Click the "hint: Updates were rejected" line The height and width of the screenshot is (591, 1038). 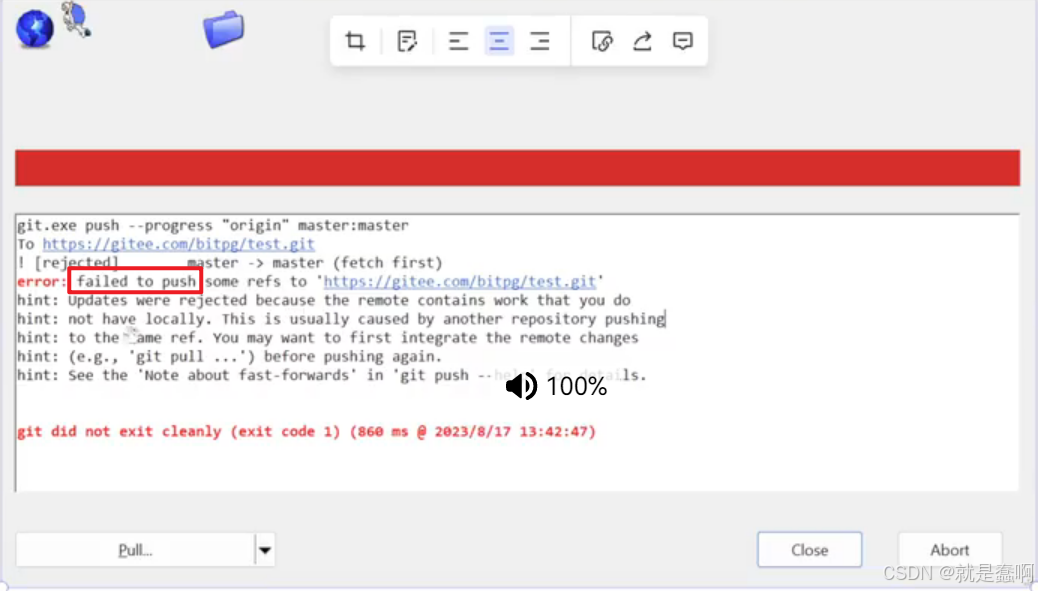[x=324, y=300]
